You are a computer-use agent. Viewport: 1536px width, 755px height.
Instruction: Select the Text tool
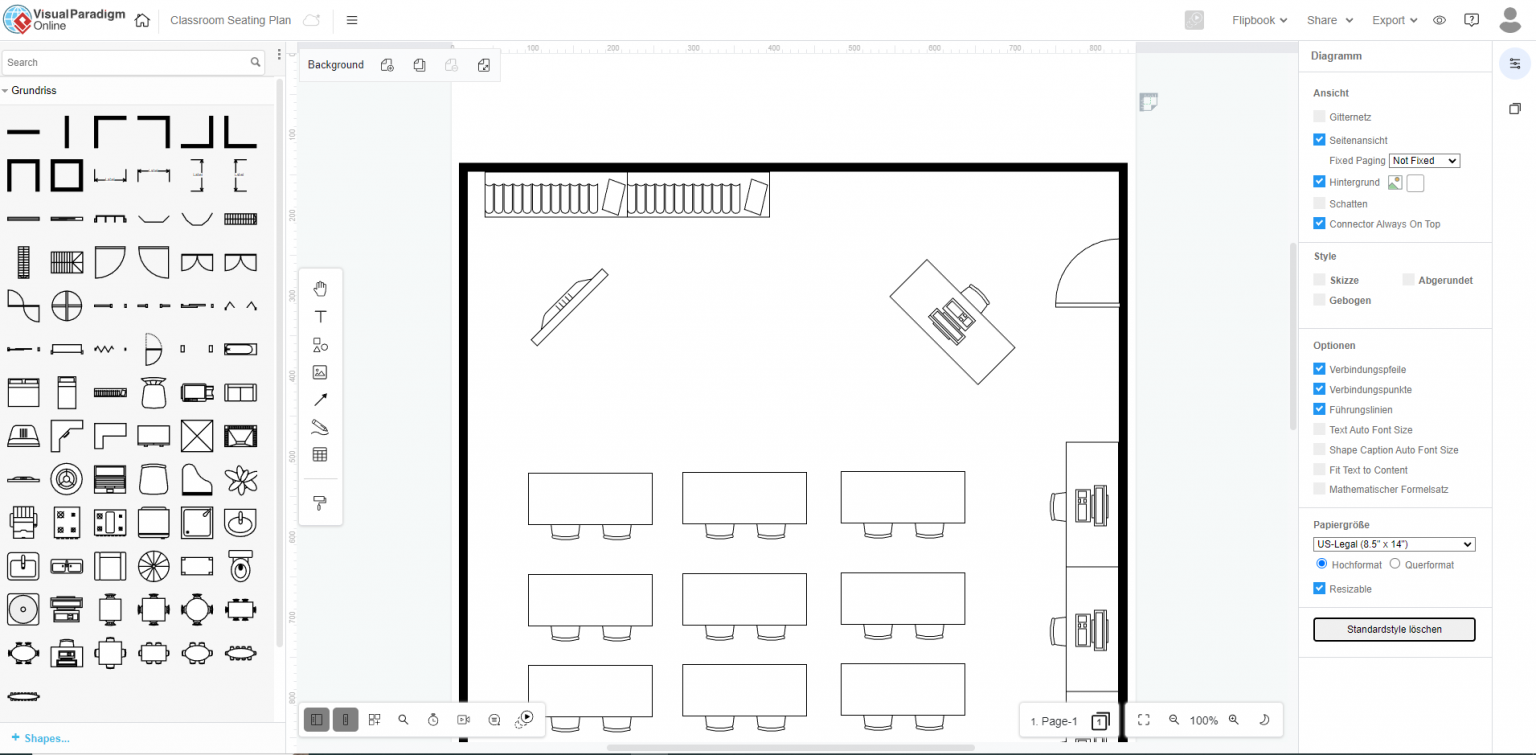click(x=320, y=317)
